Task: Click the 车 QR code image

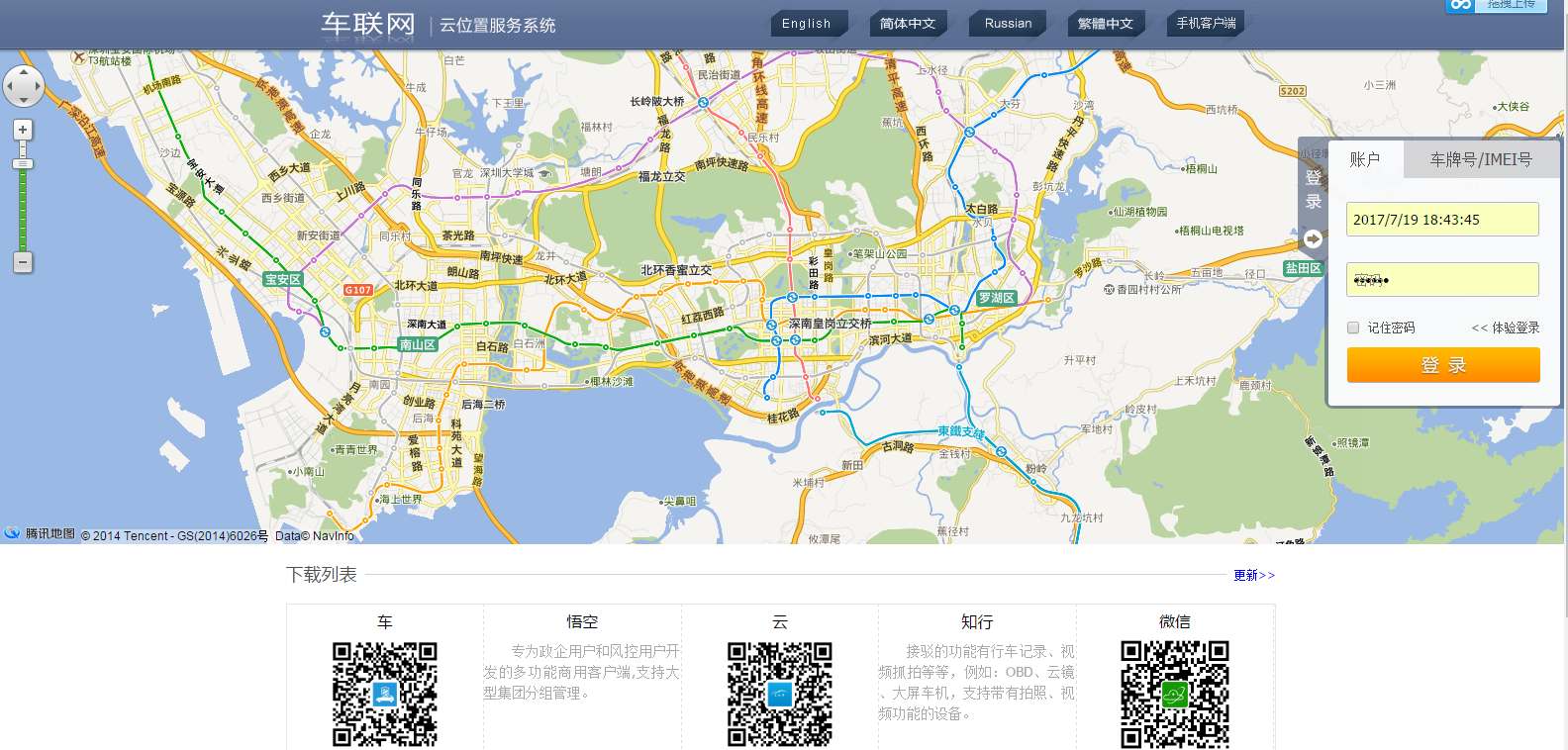Action: pos(384,694)
